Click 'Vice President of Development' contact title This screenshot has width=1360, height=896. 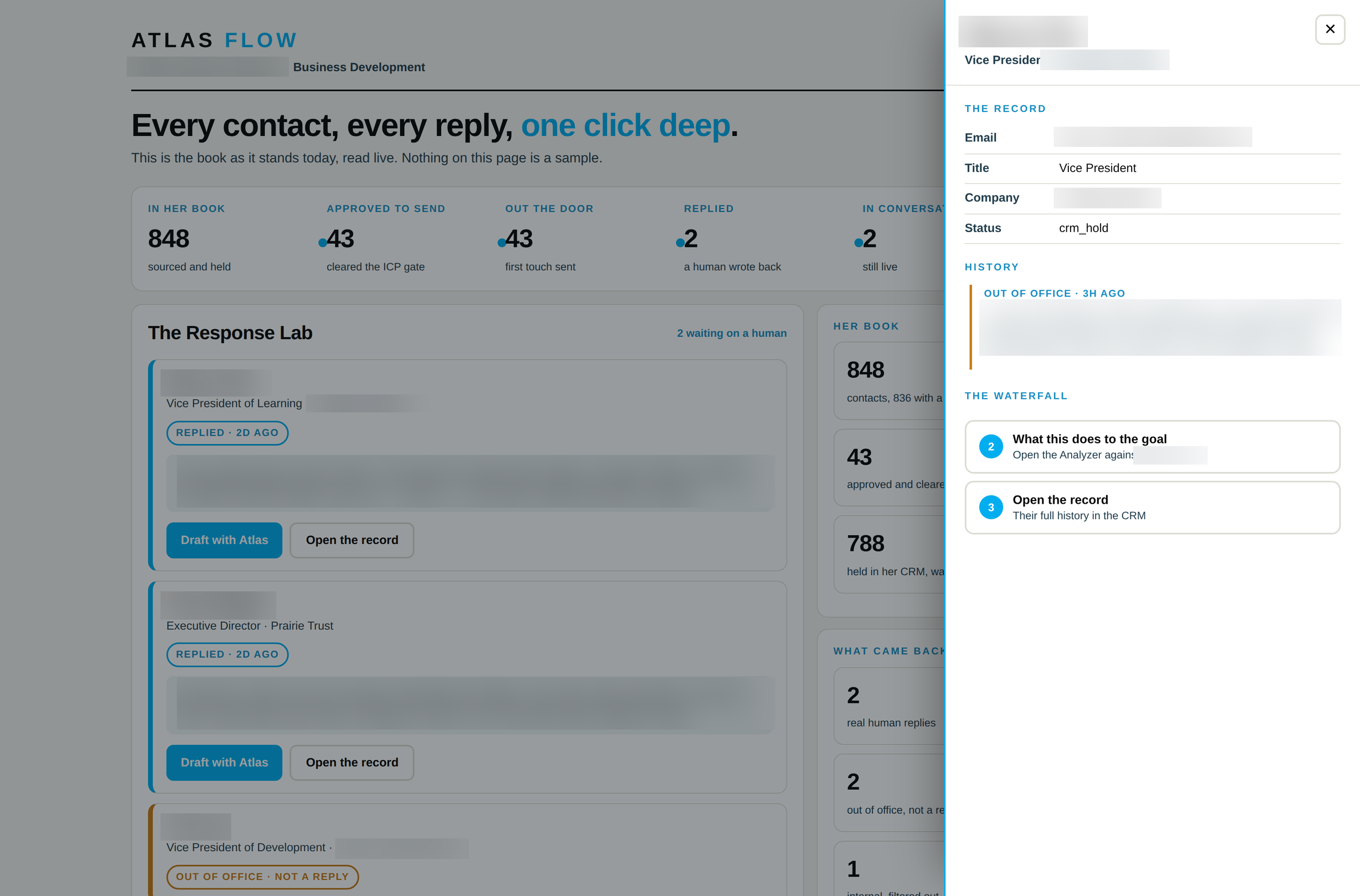coord(246,848)
